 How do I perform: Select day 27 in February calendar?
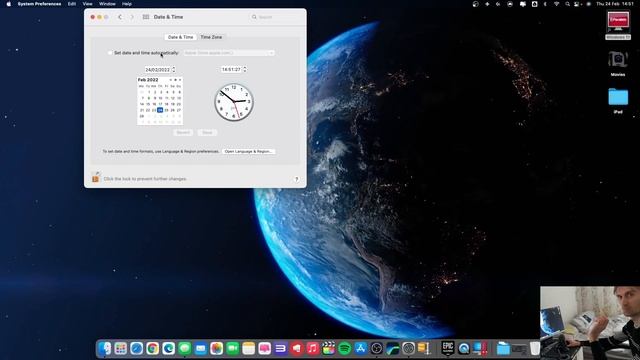point(179,110)
